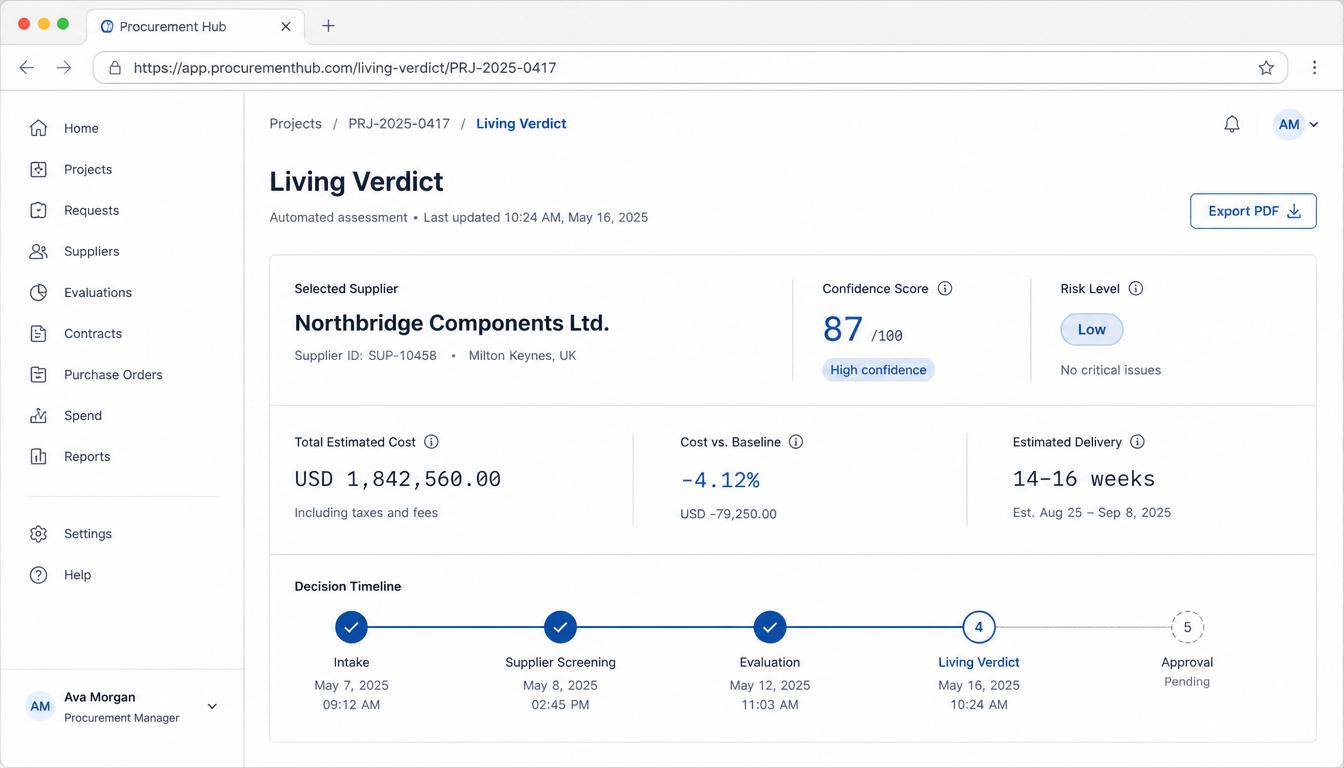Click the browser address bar URL
Image resolution: width=1344 pixels, height=768 pixels.
tap(345, 68)
